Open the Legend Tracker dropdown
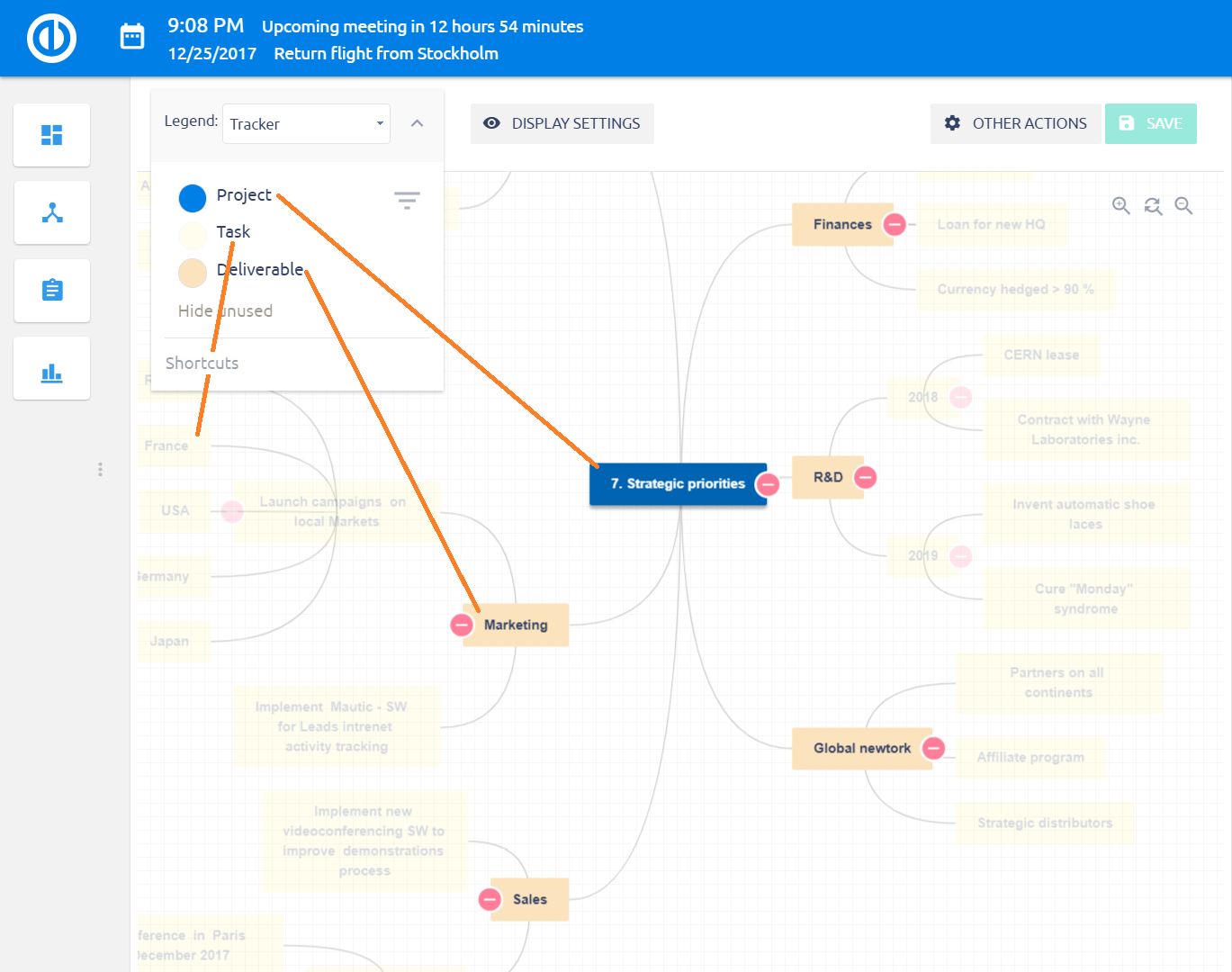 [x=306, y=123]
